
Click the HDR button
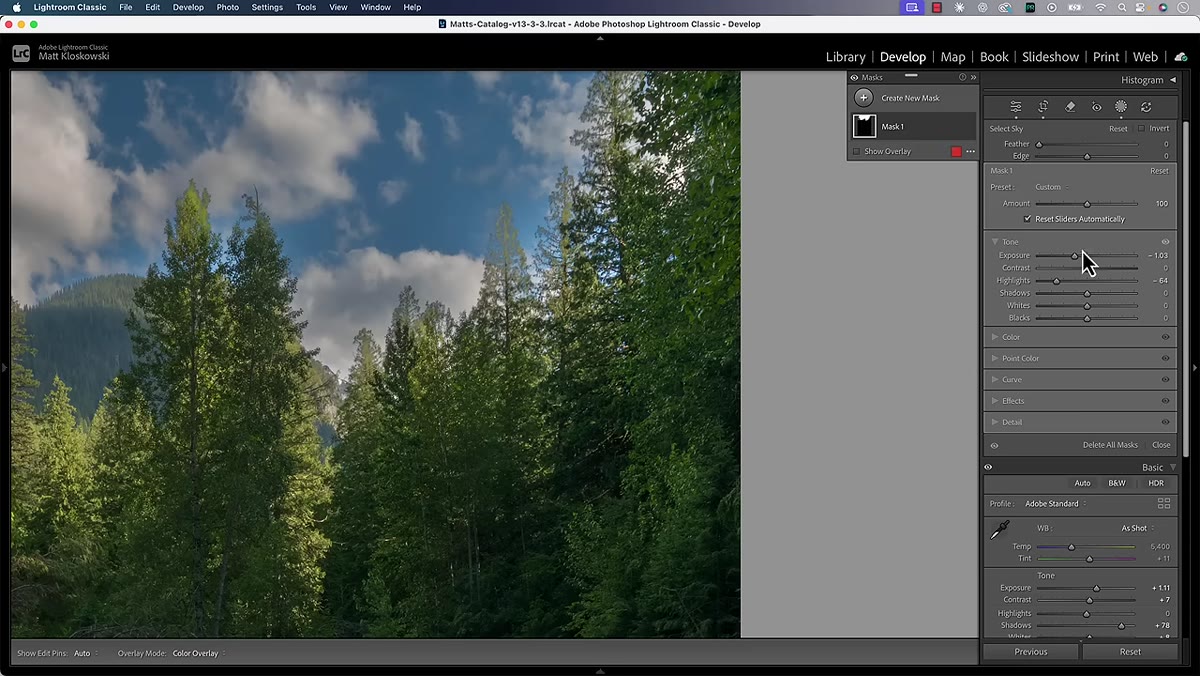[x=1156, y=483]
